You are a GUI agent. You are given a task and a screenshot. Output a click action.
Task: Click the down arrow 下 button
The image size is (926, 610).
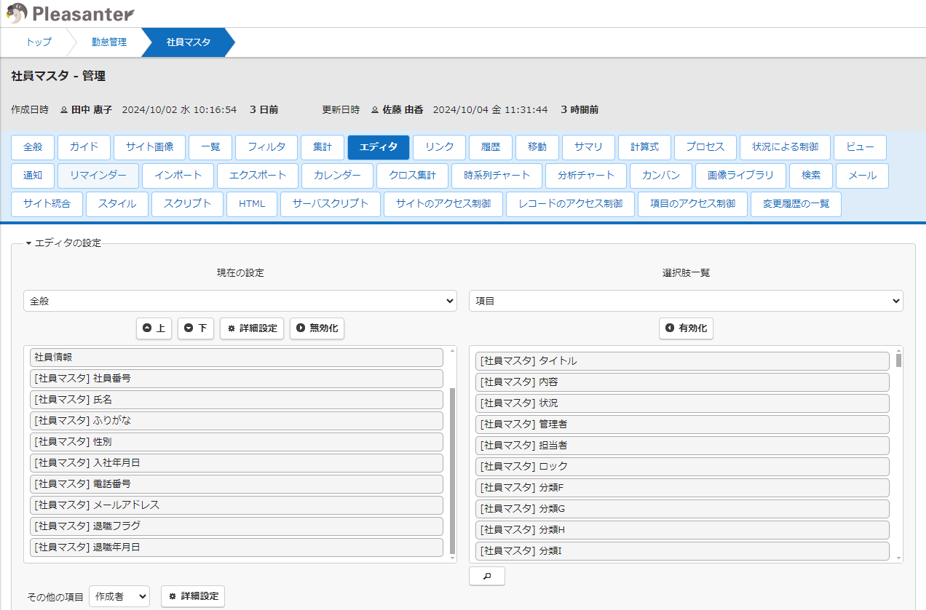pos(196,328)
